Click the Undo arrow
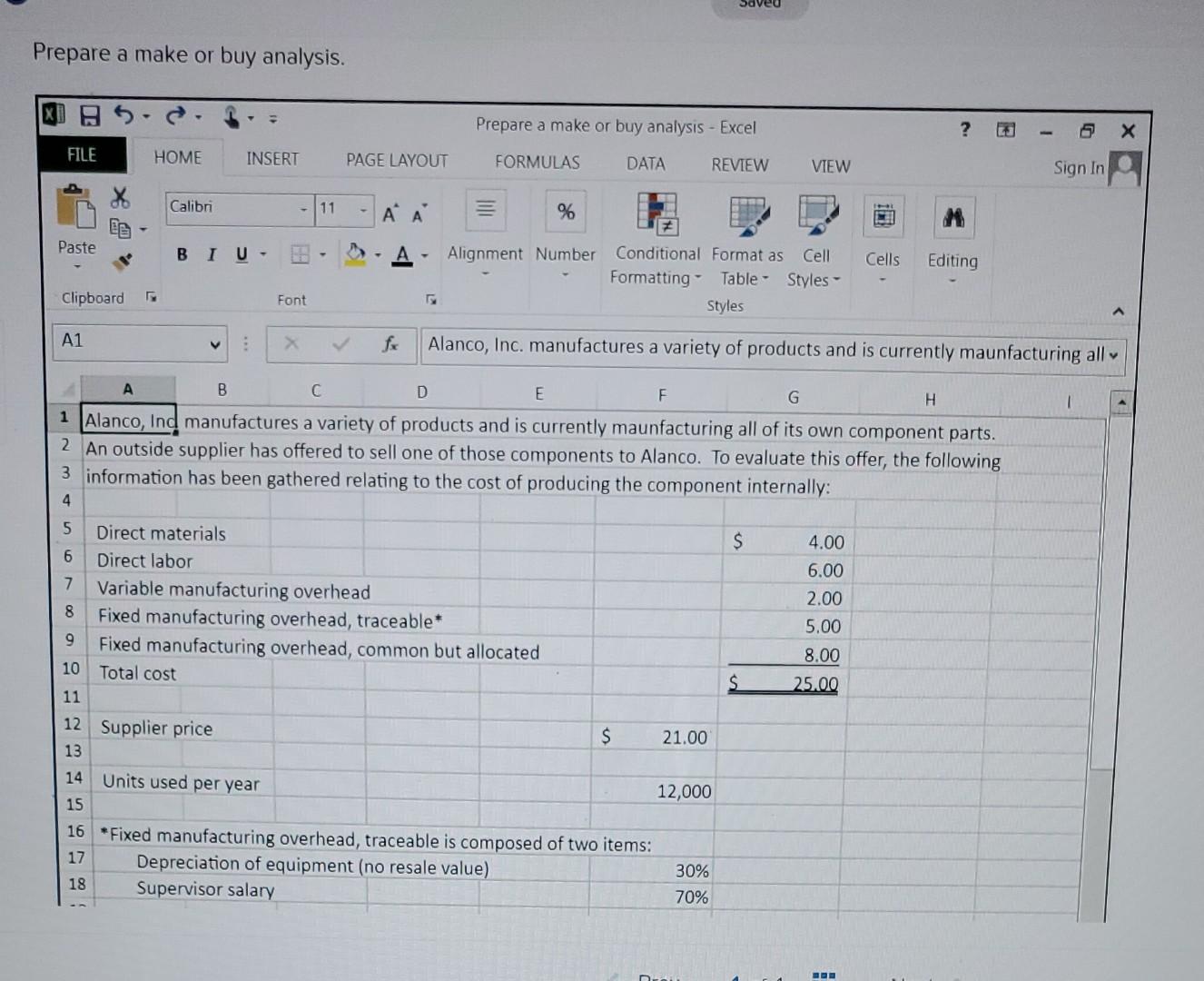The width and height of the screenshot is (1204, 981). pos(123,114)
